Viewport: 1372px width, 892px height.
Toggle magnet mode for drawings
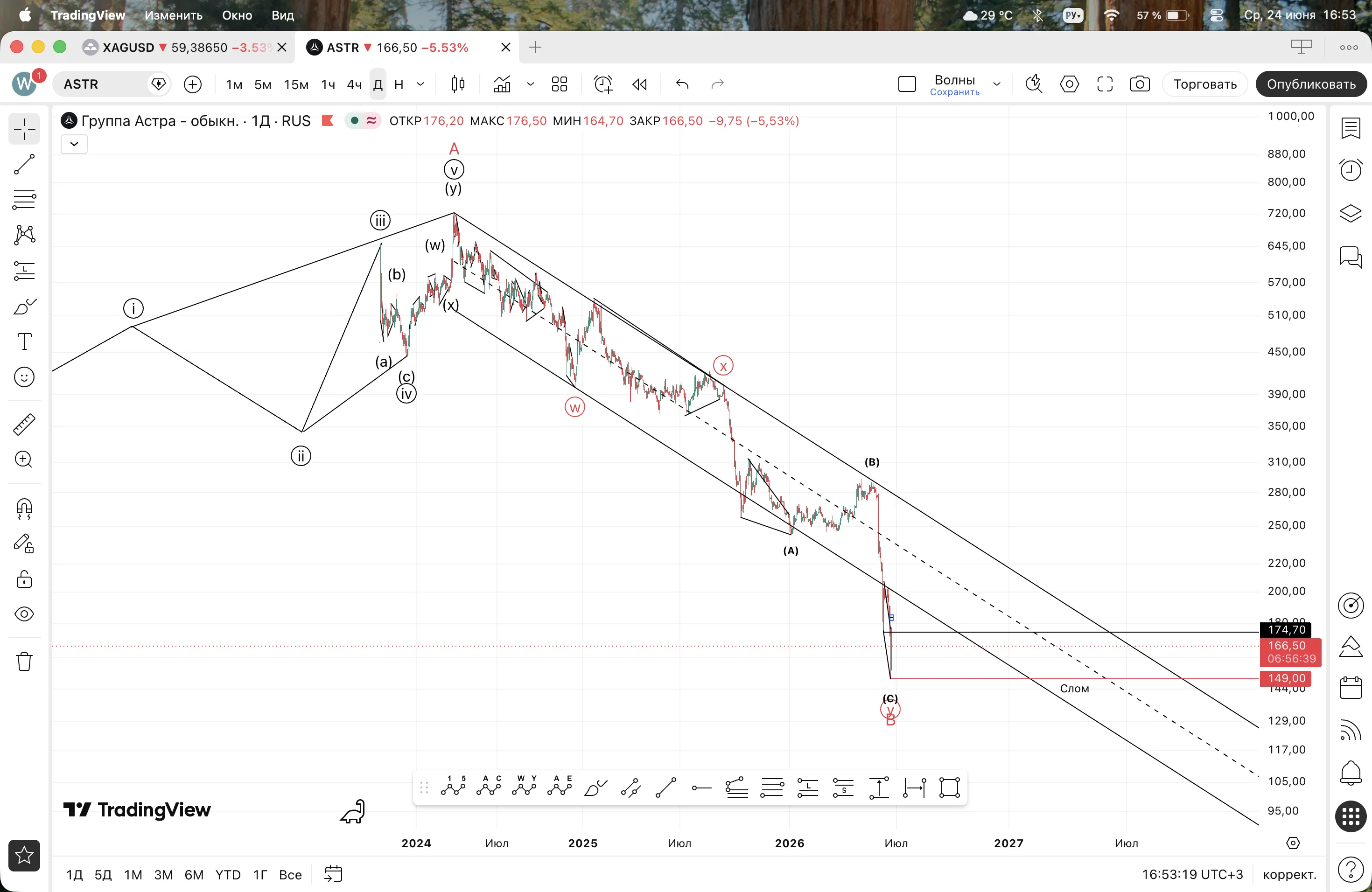24,508
